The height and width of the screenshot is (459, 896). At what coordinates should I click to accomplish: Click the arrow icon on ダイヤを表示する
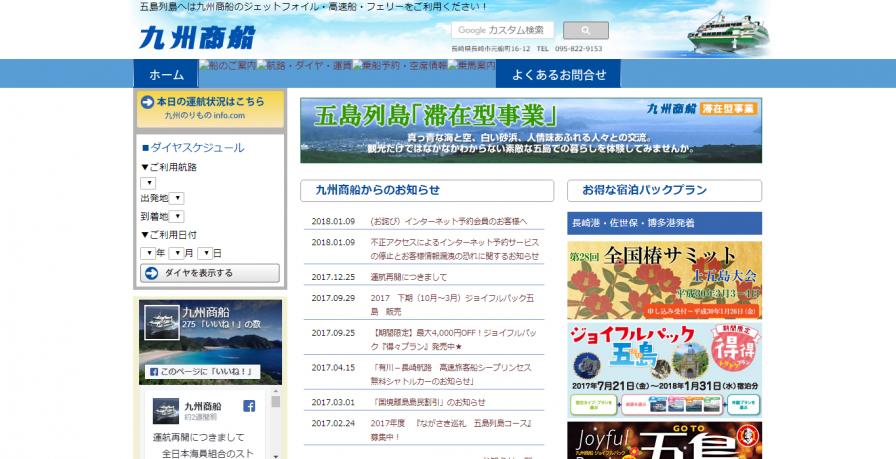(x=151, y=273)
